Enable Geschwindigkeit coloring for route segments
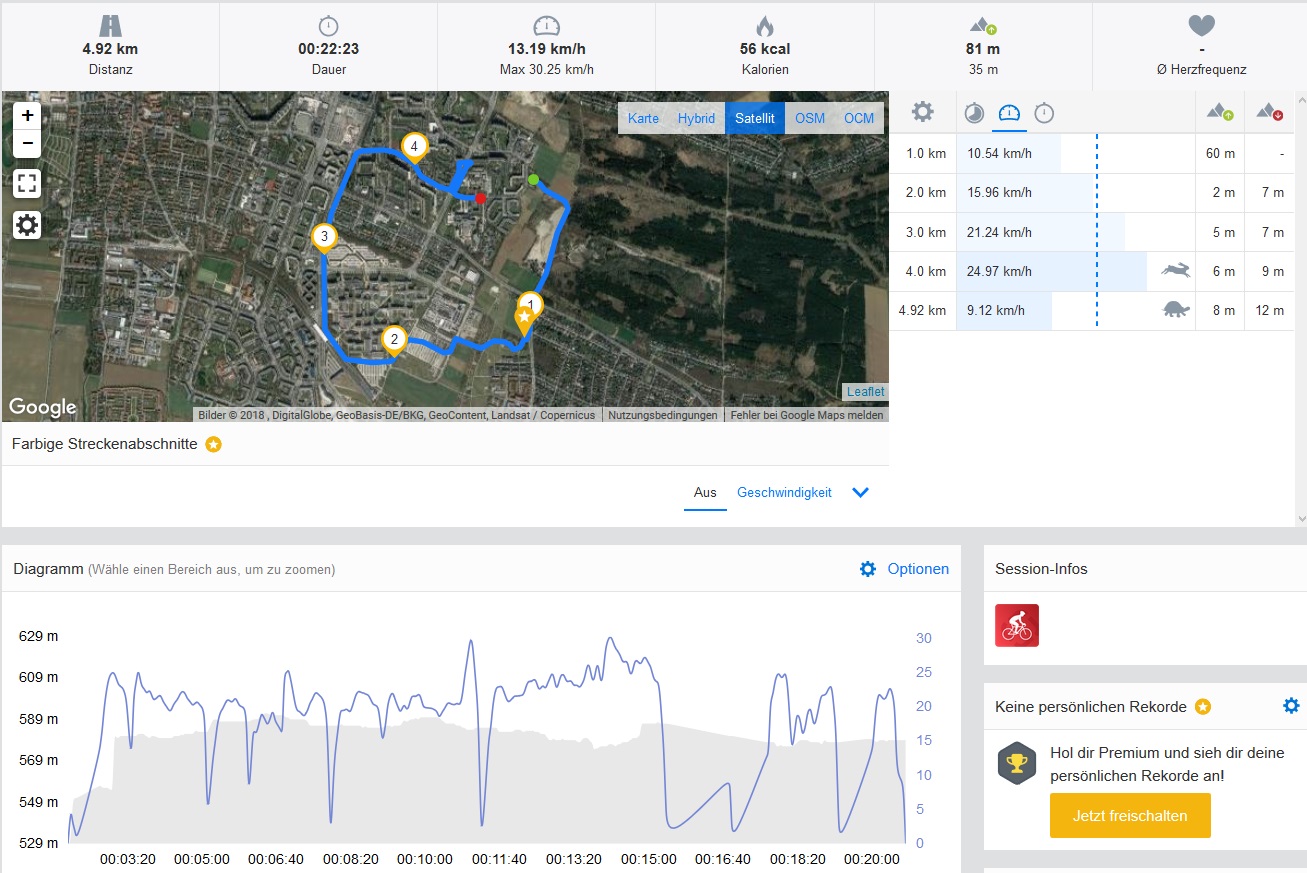 click(x=784, y=492)
